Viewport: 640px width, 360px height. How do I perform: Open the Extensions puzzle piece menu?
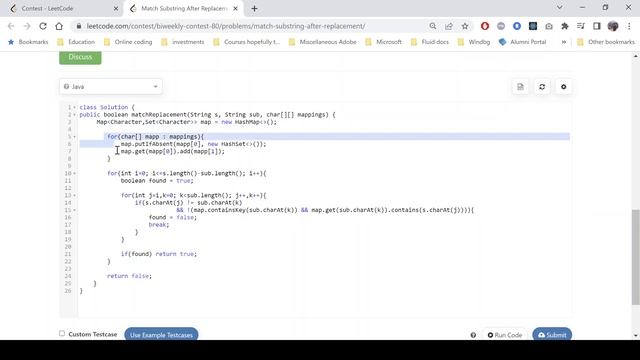click(565, 26)
